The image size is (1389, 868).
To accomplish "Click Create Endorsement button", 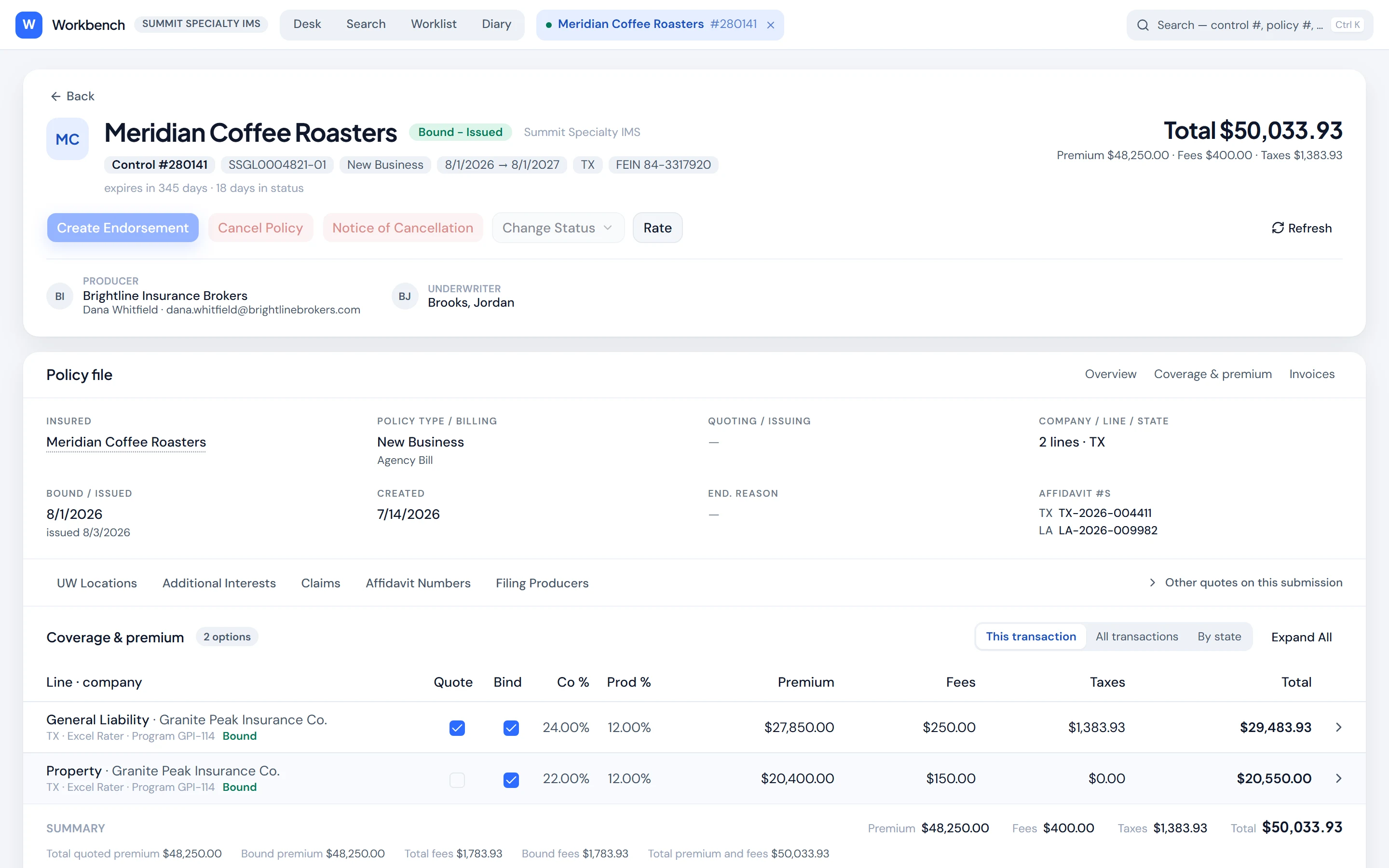I will pyautogui.click(x=123, y=228).
